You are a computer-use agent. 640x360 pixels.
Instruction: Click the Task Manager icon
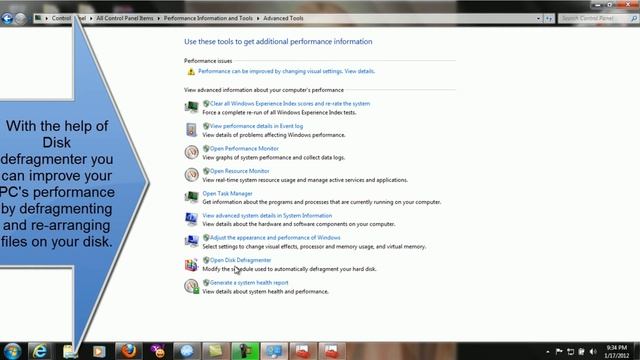pyautogui.click(x=191, y=197)
